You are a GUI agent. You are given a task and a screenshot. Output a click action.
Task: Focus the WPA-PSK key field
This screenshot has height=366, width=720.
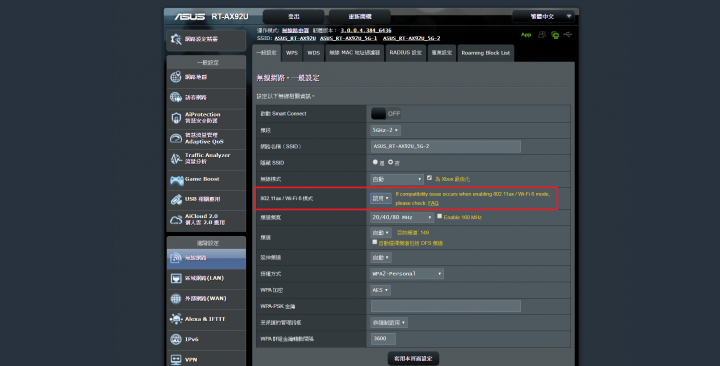[445, 306]
